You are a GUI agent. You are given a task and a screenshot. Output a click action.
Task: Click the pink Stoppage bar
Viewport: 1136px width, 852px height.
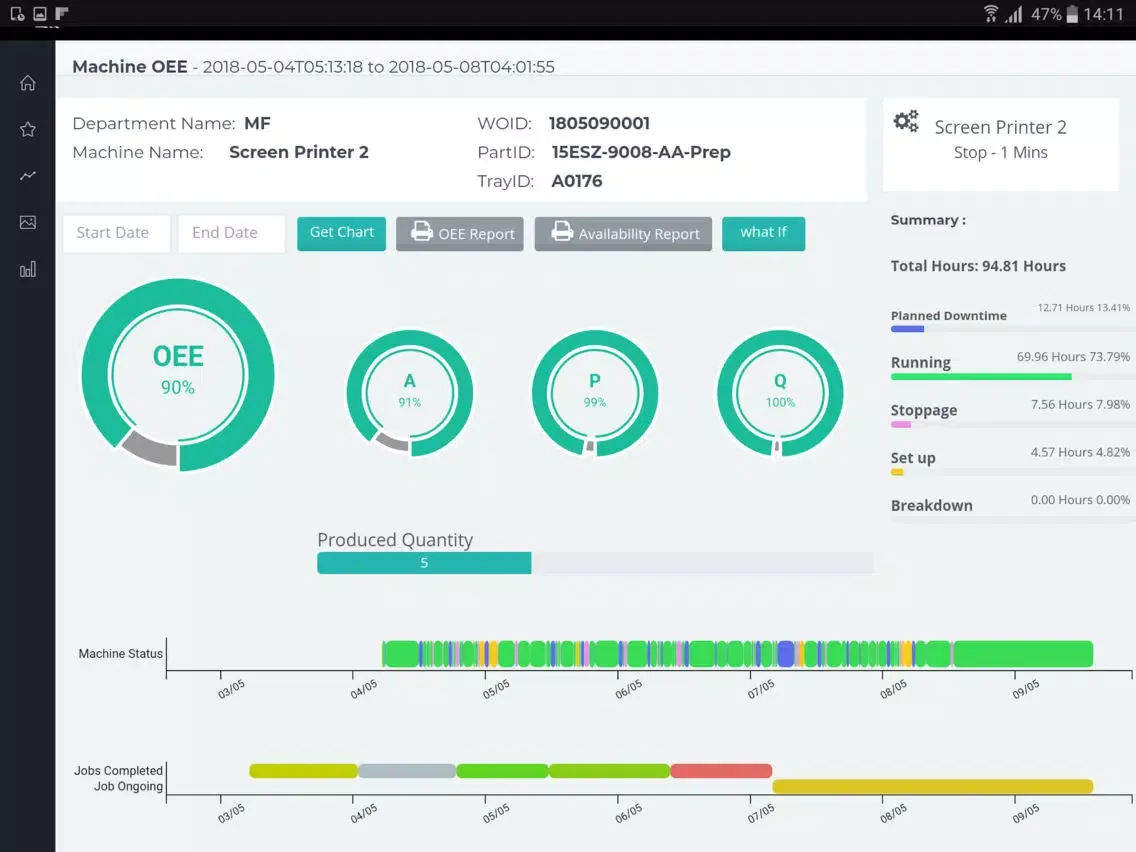click(x=901, y=425)
